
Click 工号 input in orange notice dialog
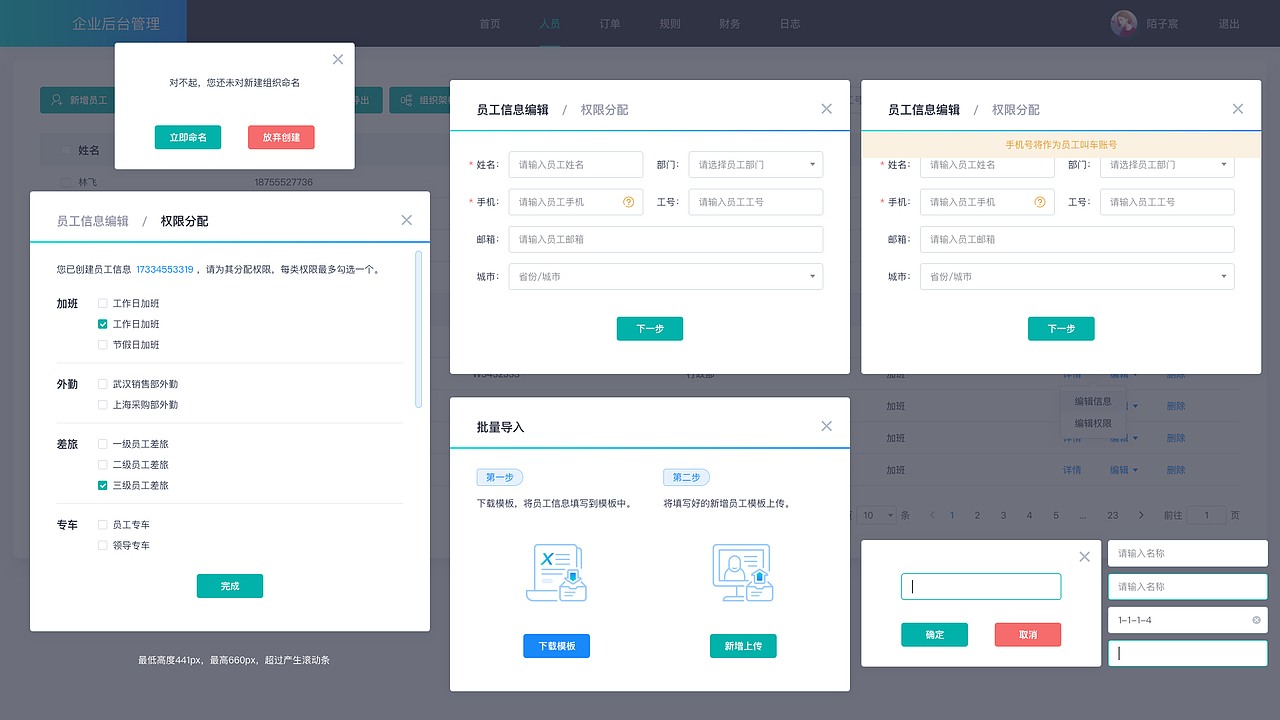tap(1167, 202)
